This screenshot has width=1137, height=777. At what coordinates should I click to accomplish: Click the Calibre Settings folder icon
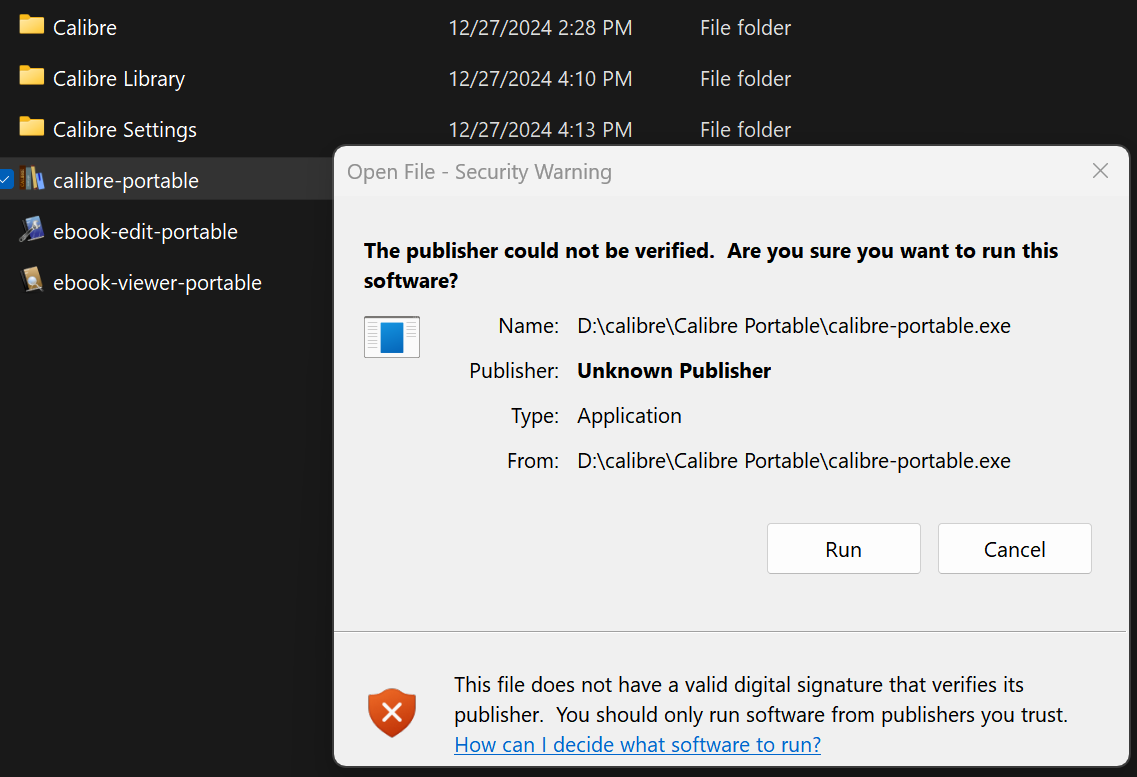pos(31,127)
